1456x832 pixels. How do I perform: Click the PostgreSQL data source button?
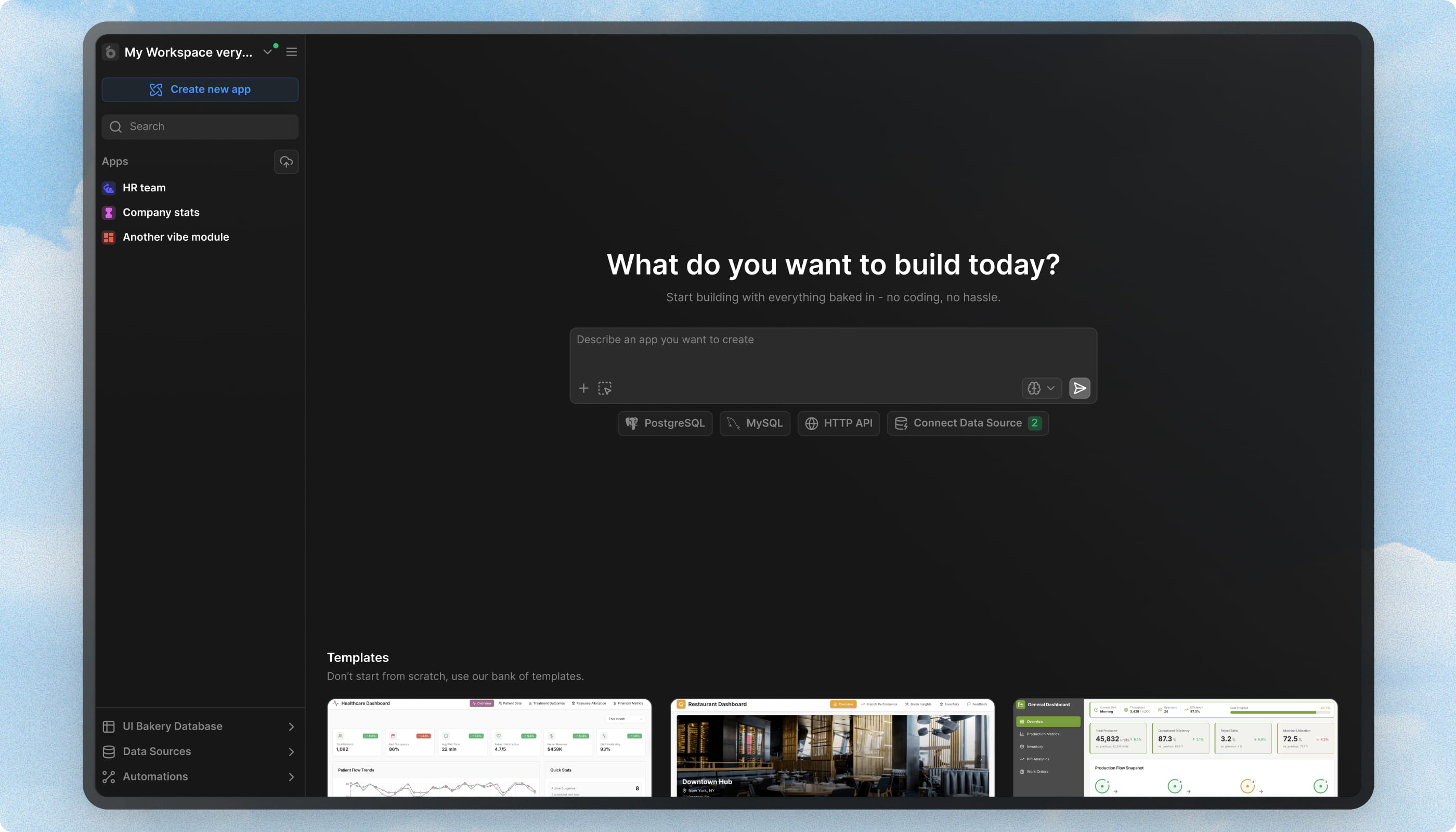[x=665, y=423]
